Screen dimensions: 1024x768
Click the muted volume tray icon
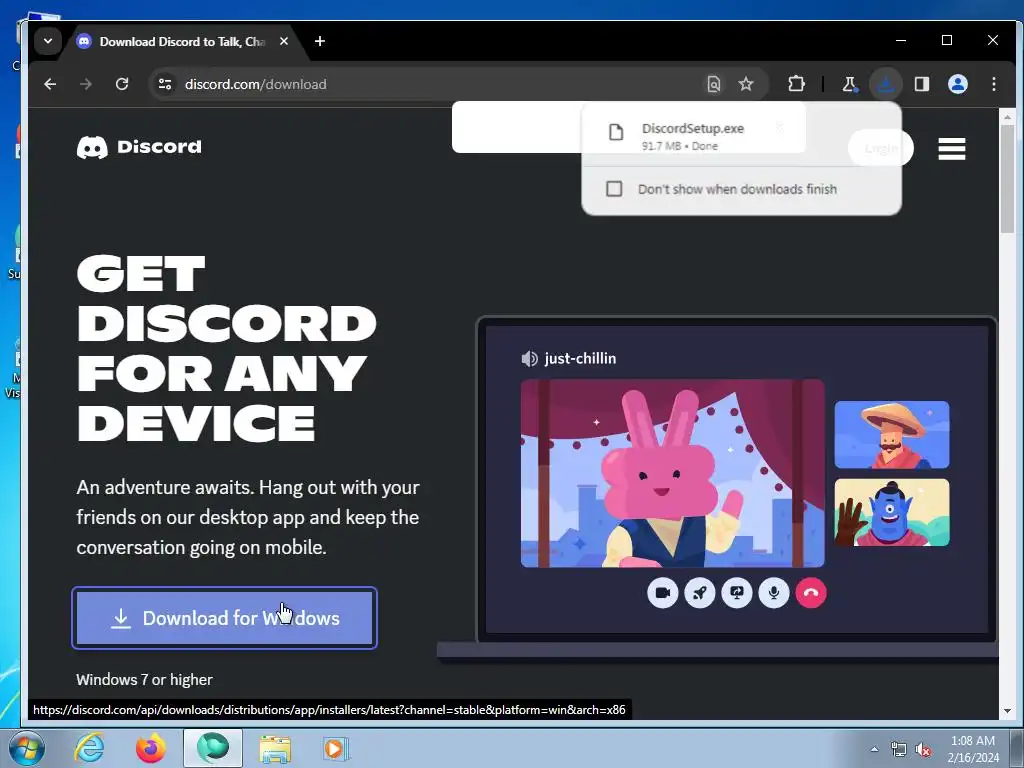tap(923, 750)
